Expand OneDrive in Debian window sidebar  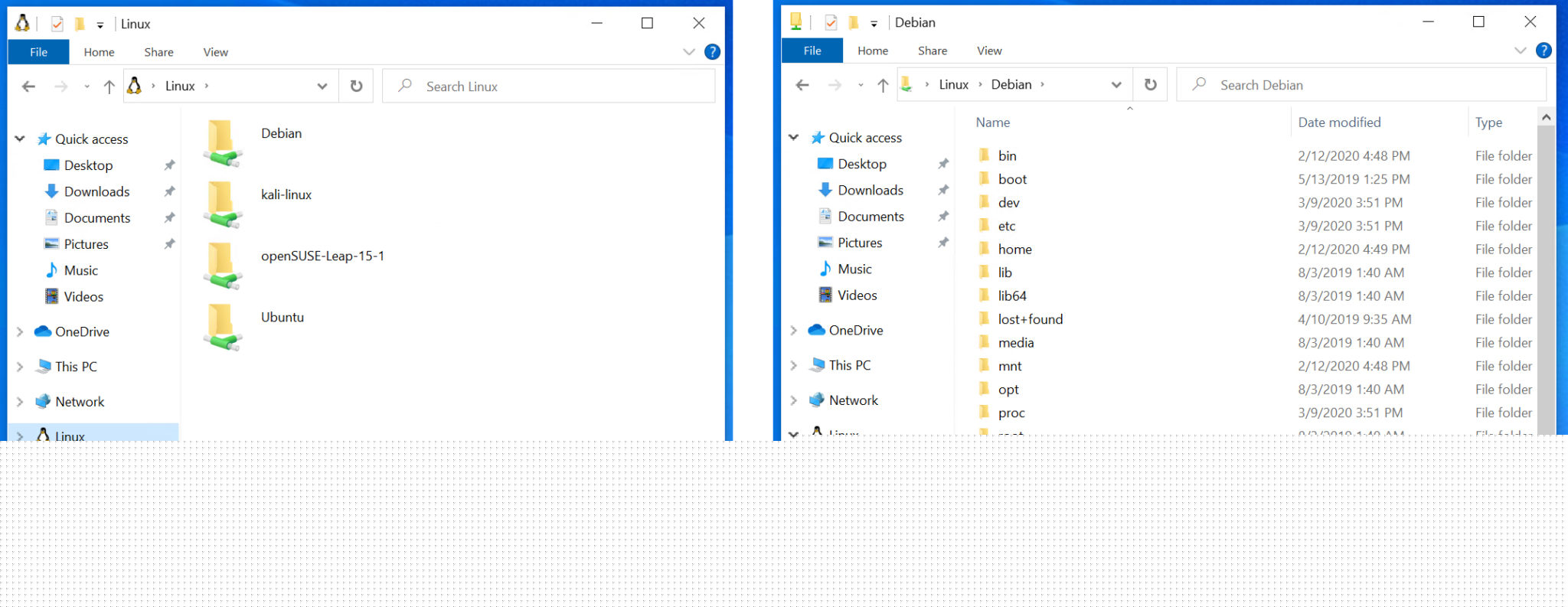794,330
